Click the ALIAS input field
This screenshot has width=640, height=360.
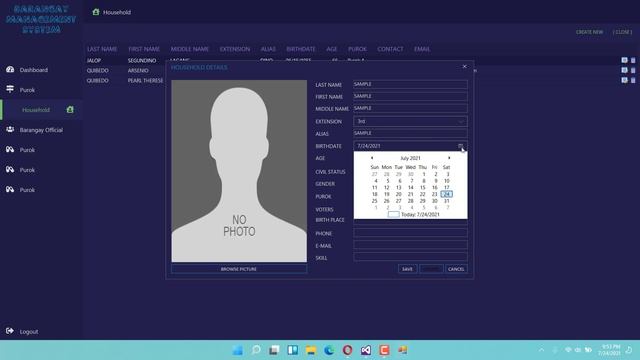[410, 133]
